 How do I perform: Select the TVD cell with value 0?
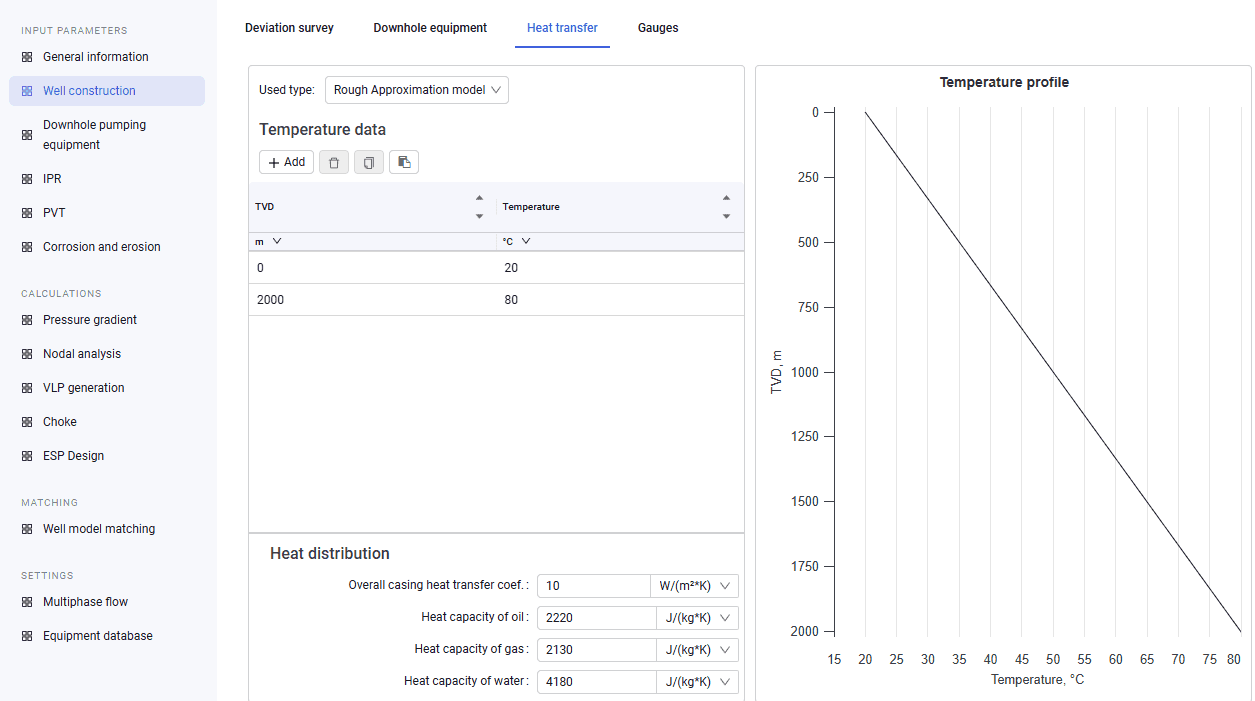[372, 268]
